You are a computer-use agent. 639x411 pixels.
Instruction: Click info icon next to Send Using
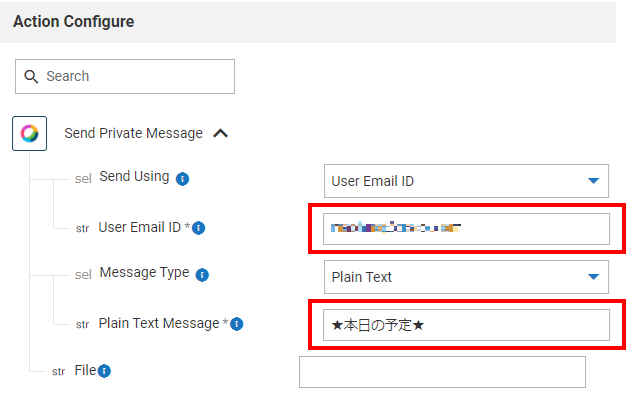coord(182,179)
